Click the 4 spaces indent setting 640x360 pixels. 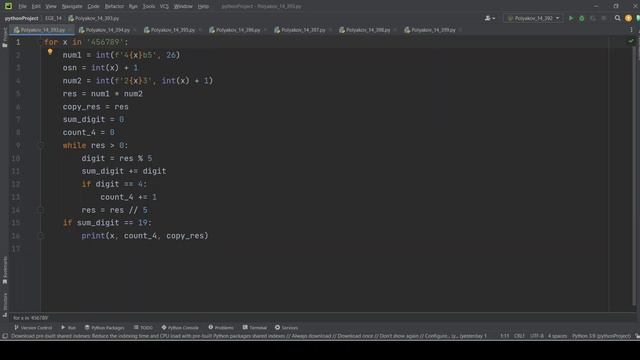point(558,336)
